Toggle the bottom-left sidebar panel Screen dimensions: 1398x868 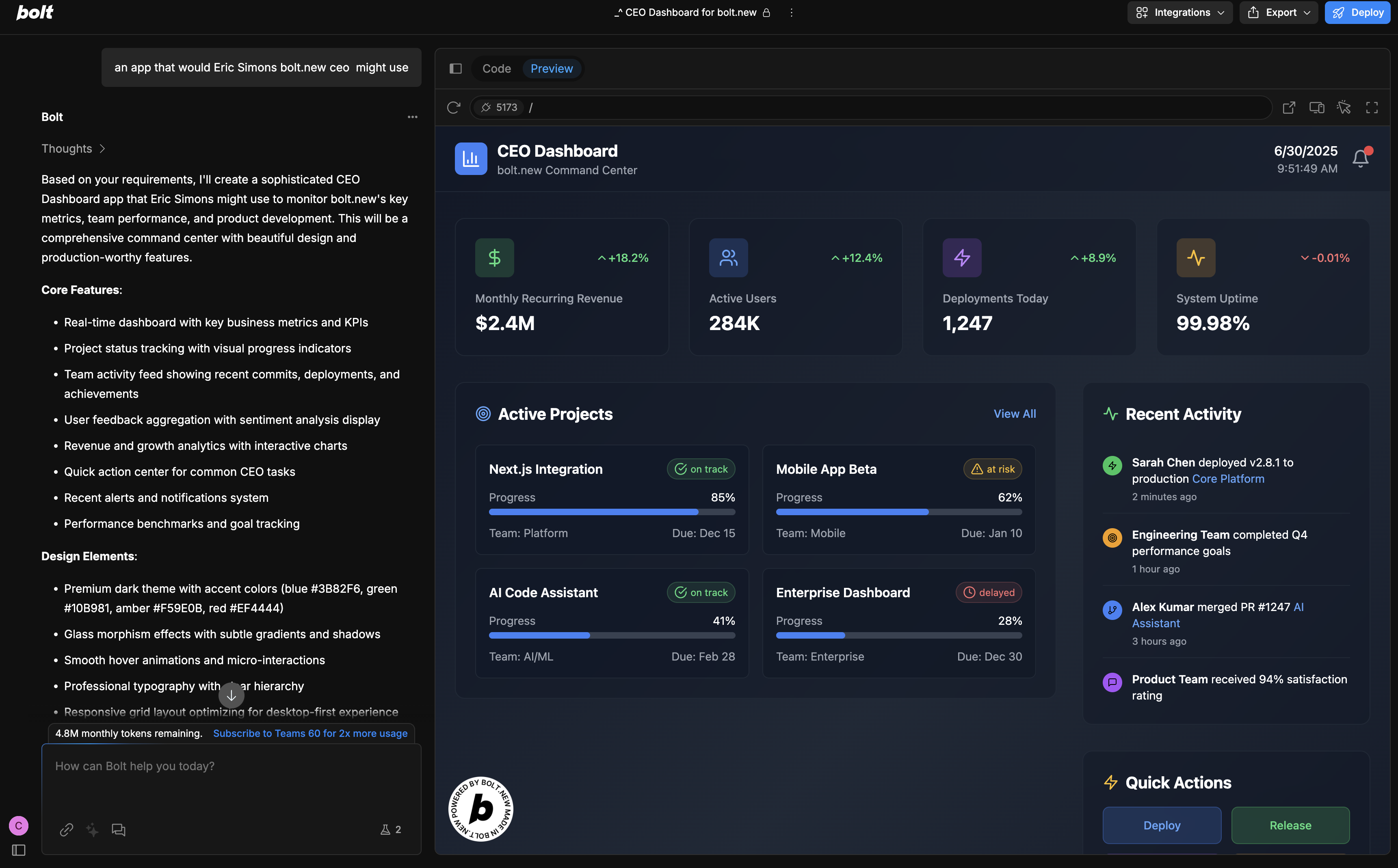click(x=18, y=850)
